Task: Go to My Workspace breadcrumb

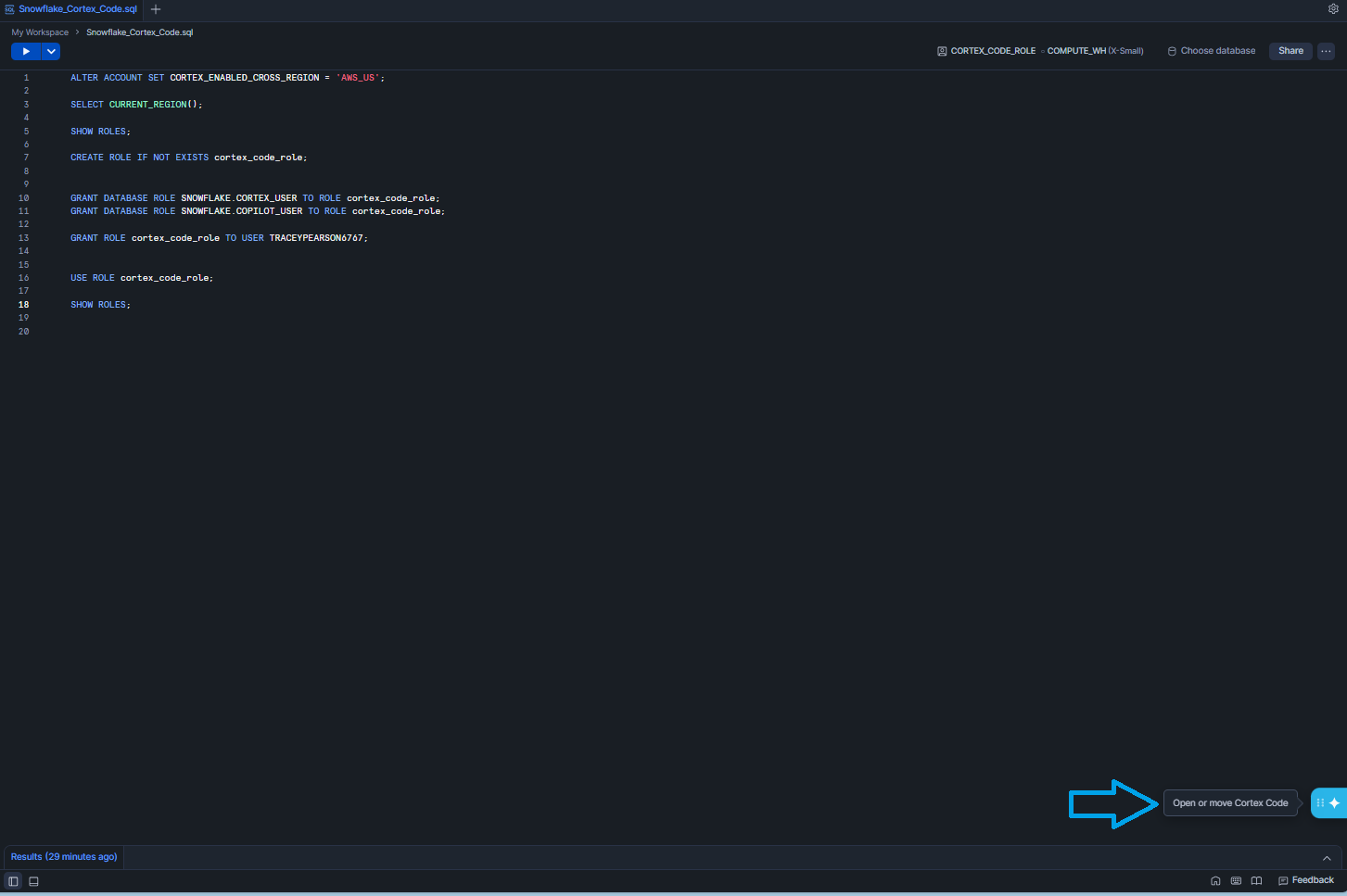Action: 40,32
